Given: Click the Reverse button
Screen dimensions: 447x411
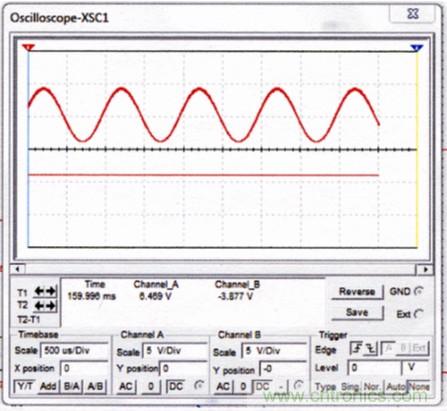Looking at the screenshot, I should 357,292.
